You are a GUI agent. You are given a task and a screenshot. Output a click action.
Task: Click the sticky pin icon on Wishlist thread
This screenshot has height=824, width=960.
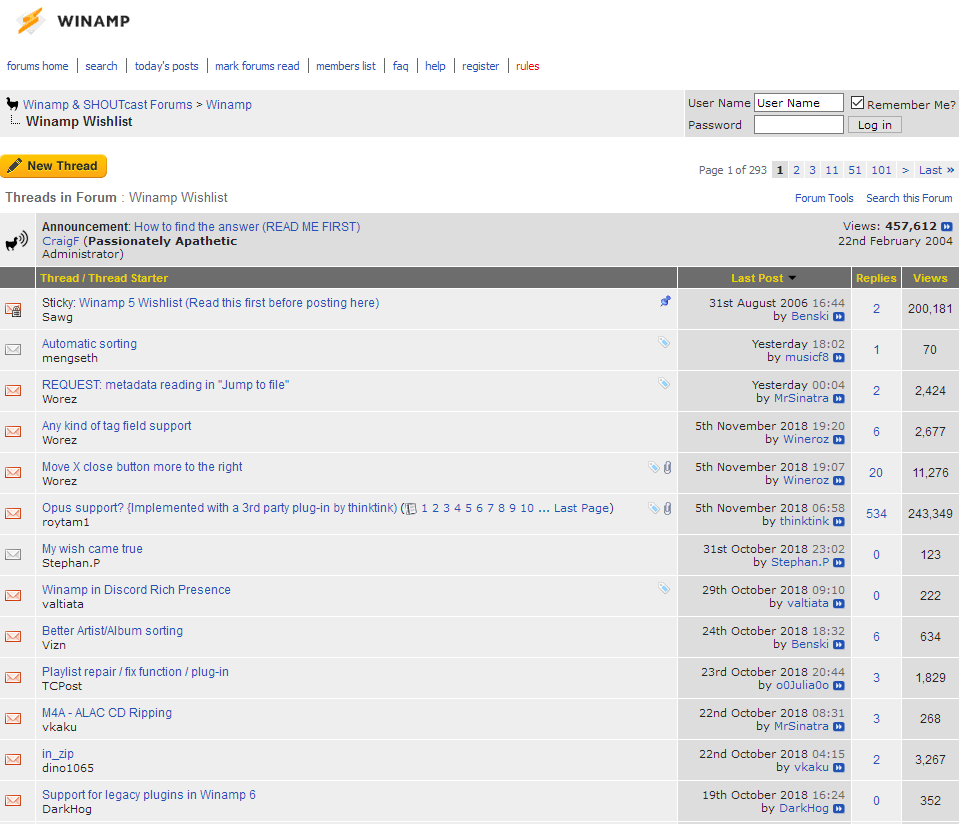666,301
